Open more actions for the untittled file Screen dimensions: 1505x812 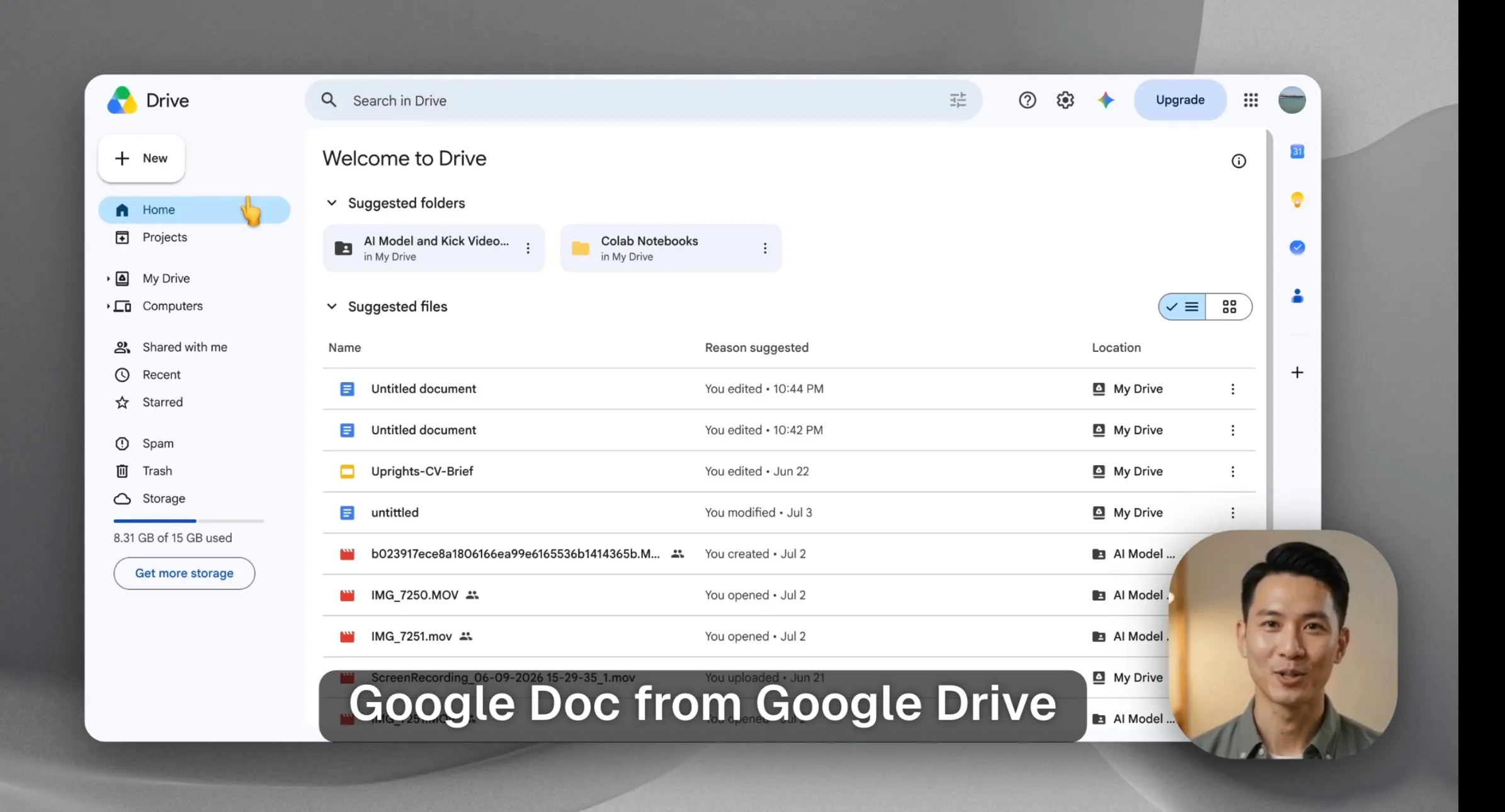(x=1232, y=512)
